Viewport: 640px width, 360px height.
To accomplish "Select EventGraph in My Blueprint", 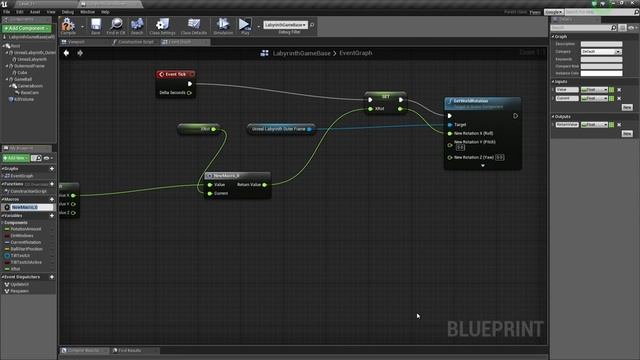I will click(x=22, y=176).
